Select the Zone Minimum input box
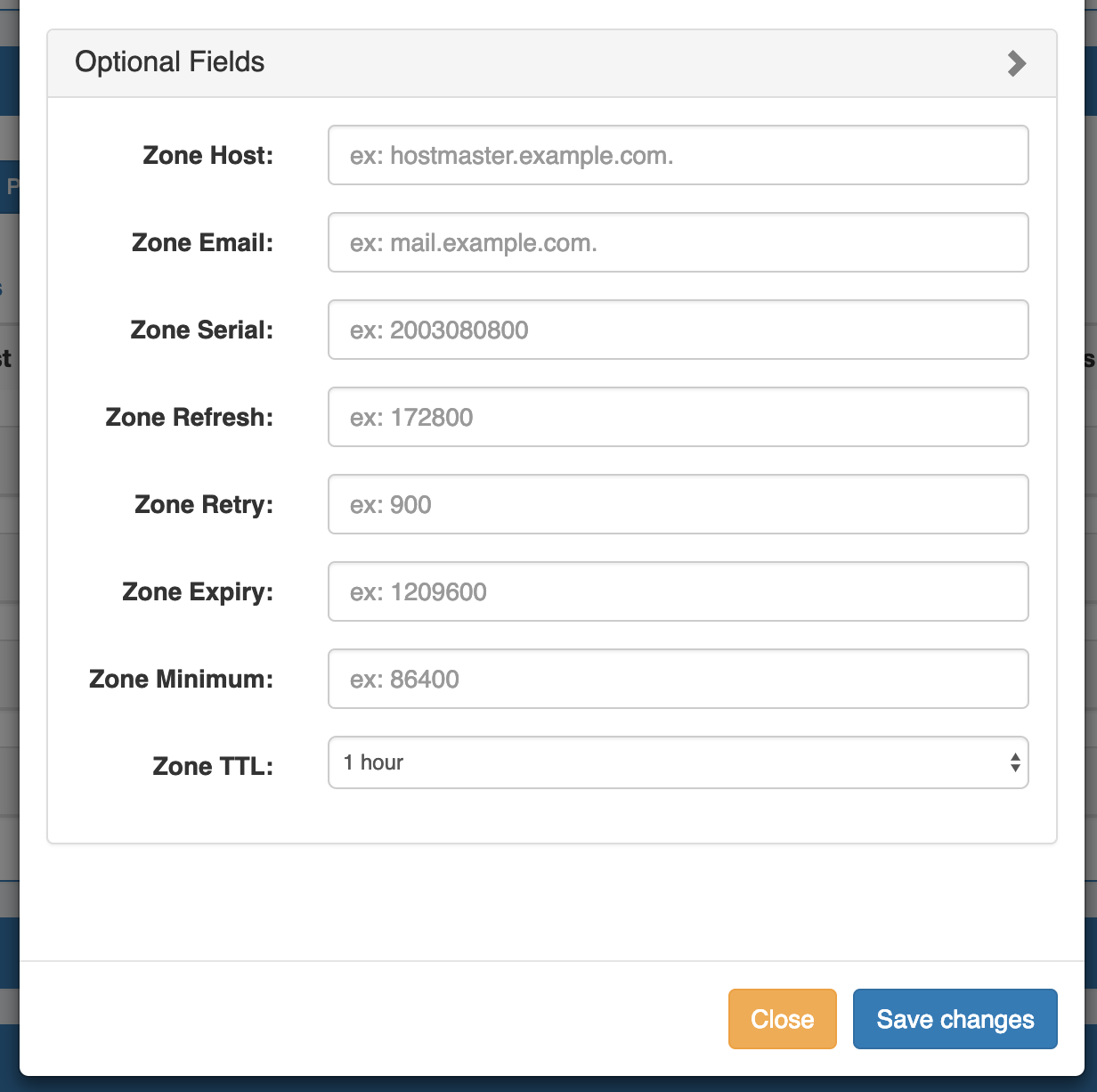Image resolution: width=1097 pixels, height=1092 pixels. (x=678, y=679)
